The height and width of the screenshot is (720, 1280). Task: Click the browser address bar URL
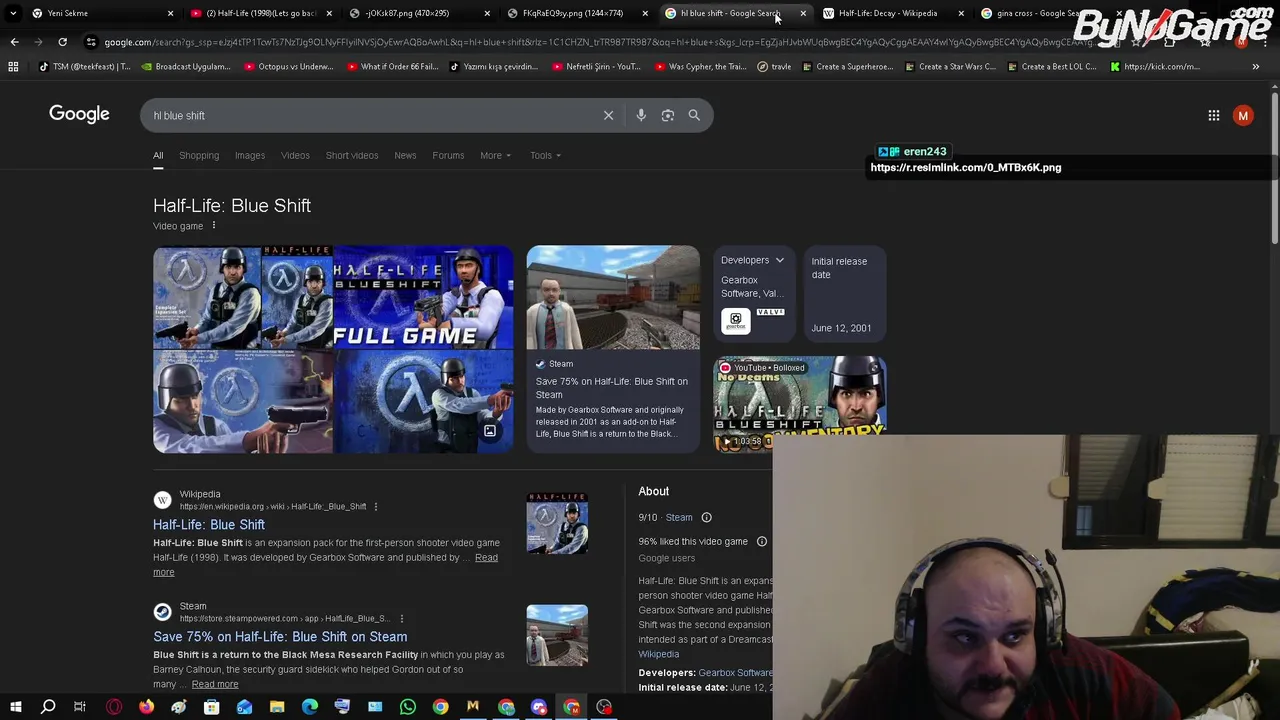point(600,42)
